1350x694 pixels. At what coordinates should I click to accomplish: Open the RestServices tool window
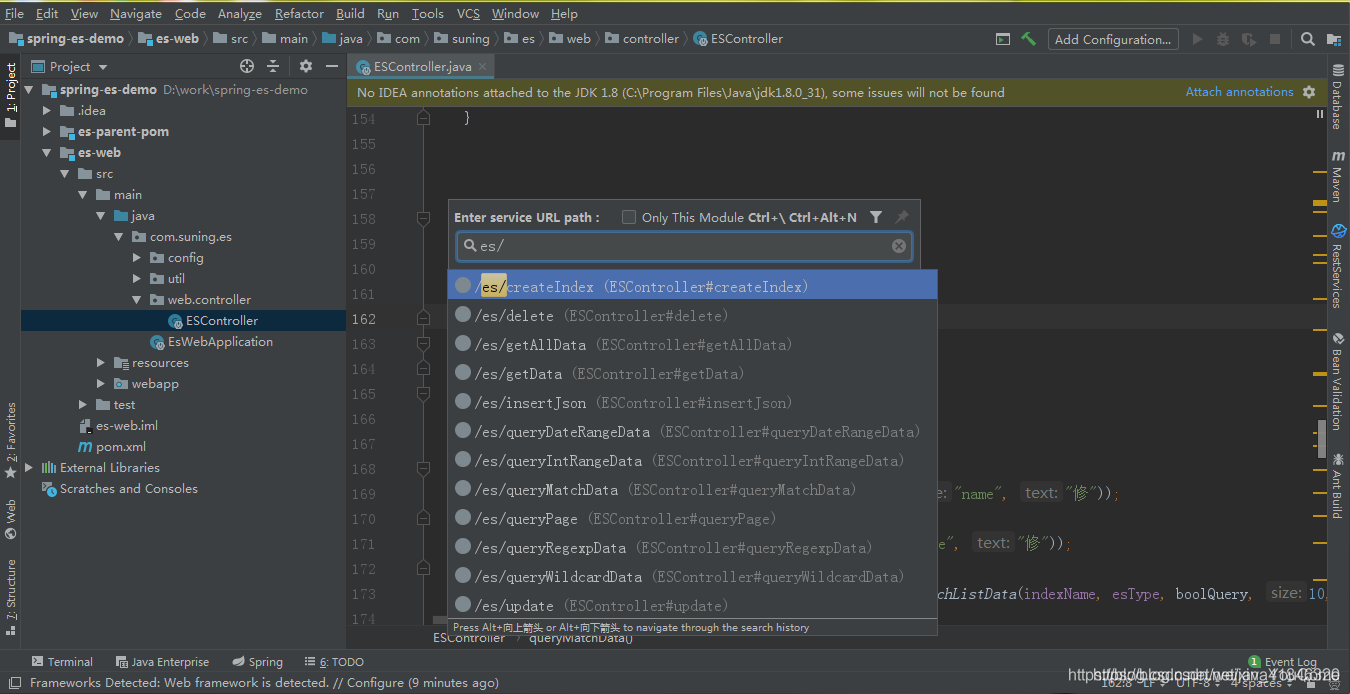click(x=1337, y=265)
